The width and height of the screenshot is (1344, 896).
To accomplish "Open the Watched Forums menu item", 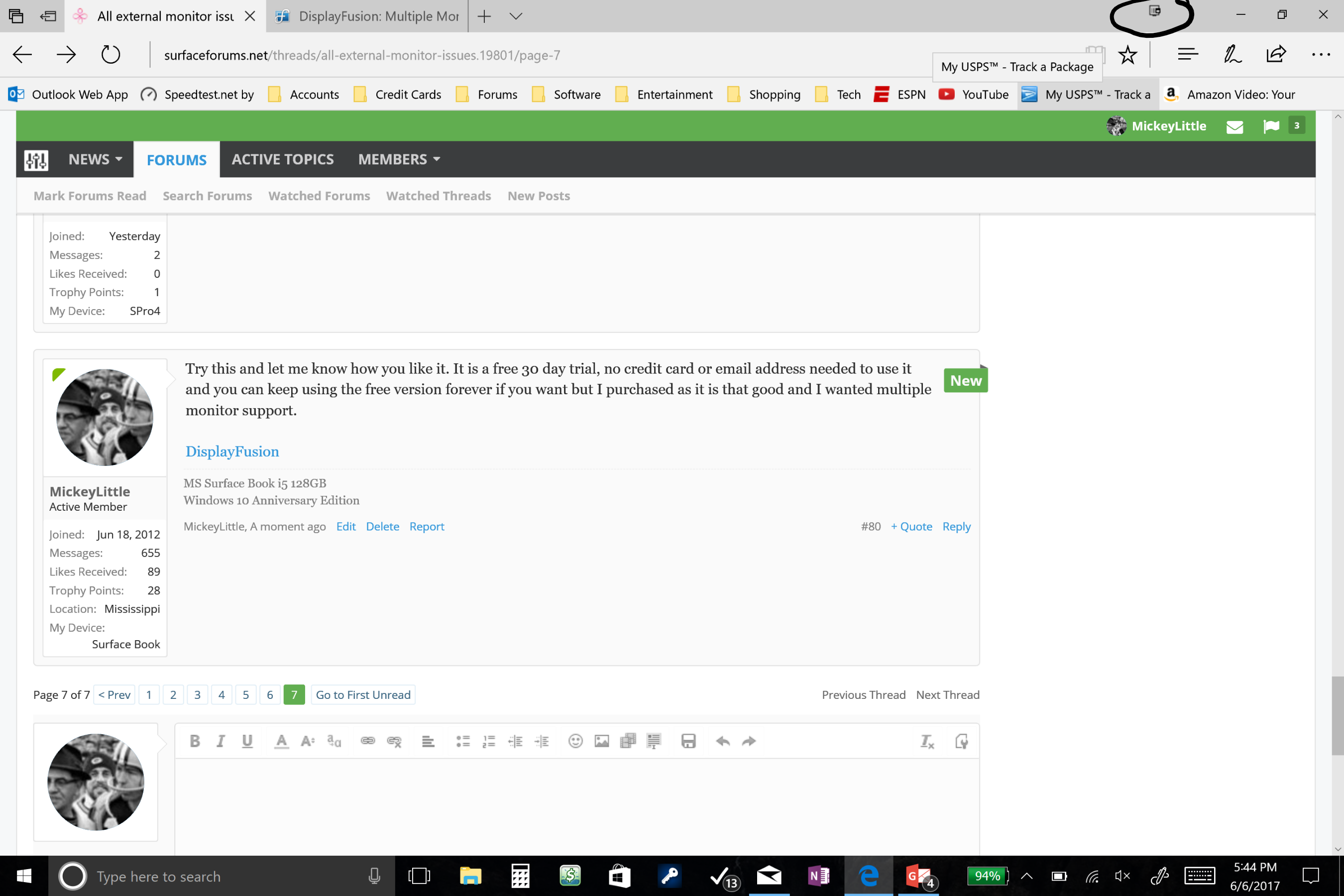I will pos(318,195).
